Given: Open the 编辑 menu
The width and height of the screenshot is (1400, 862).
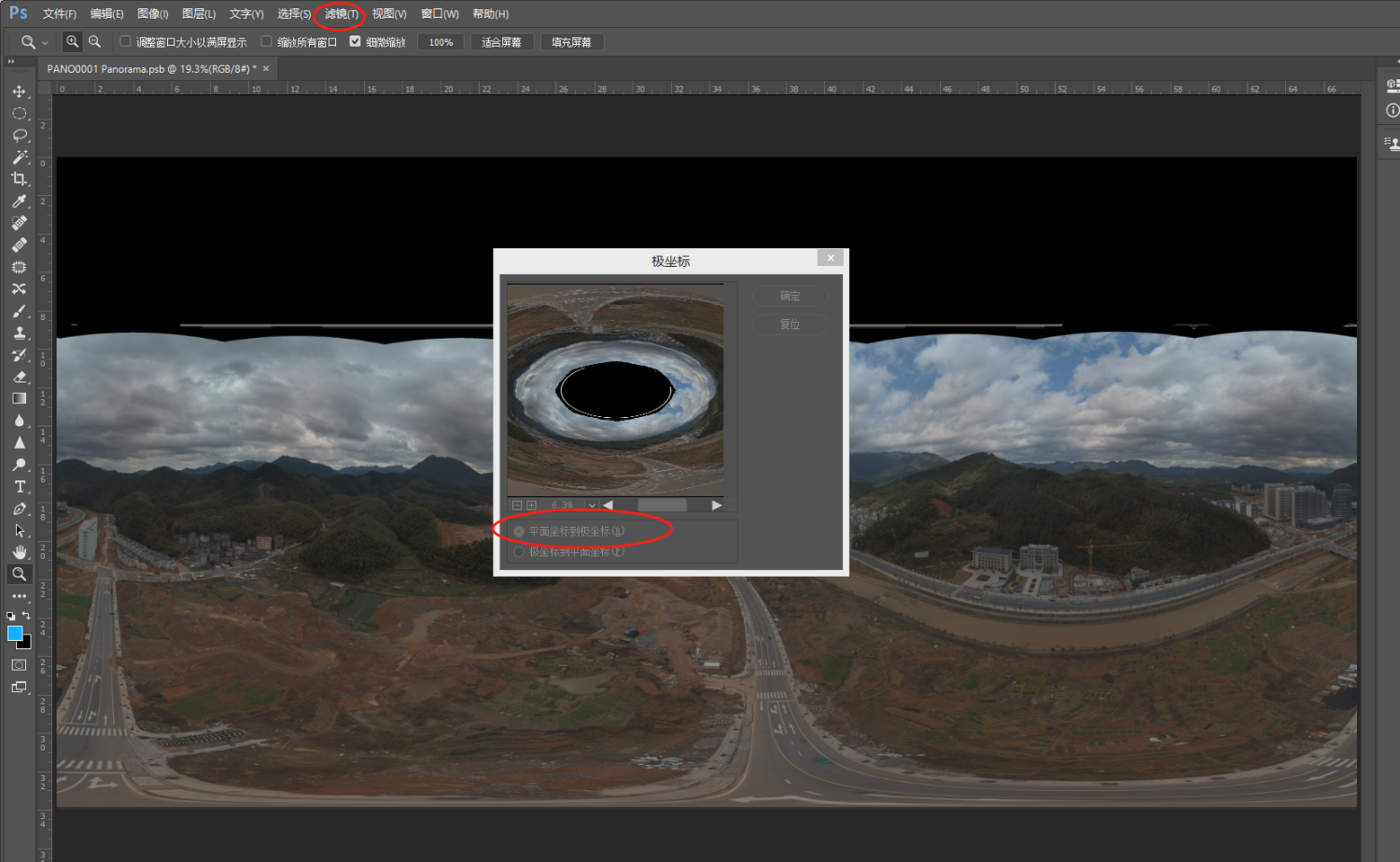Looking at the screenshot, I should tap(106, 14).
